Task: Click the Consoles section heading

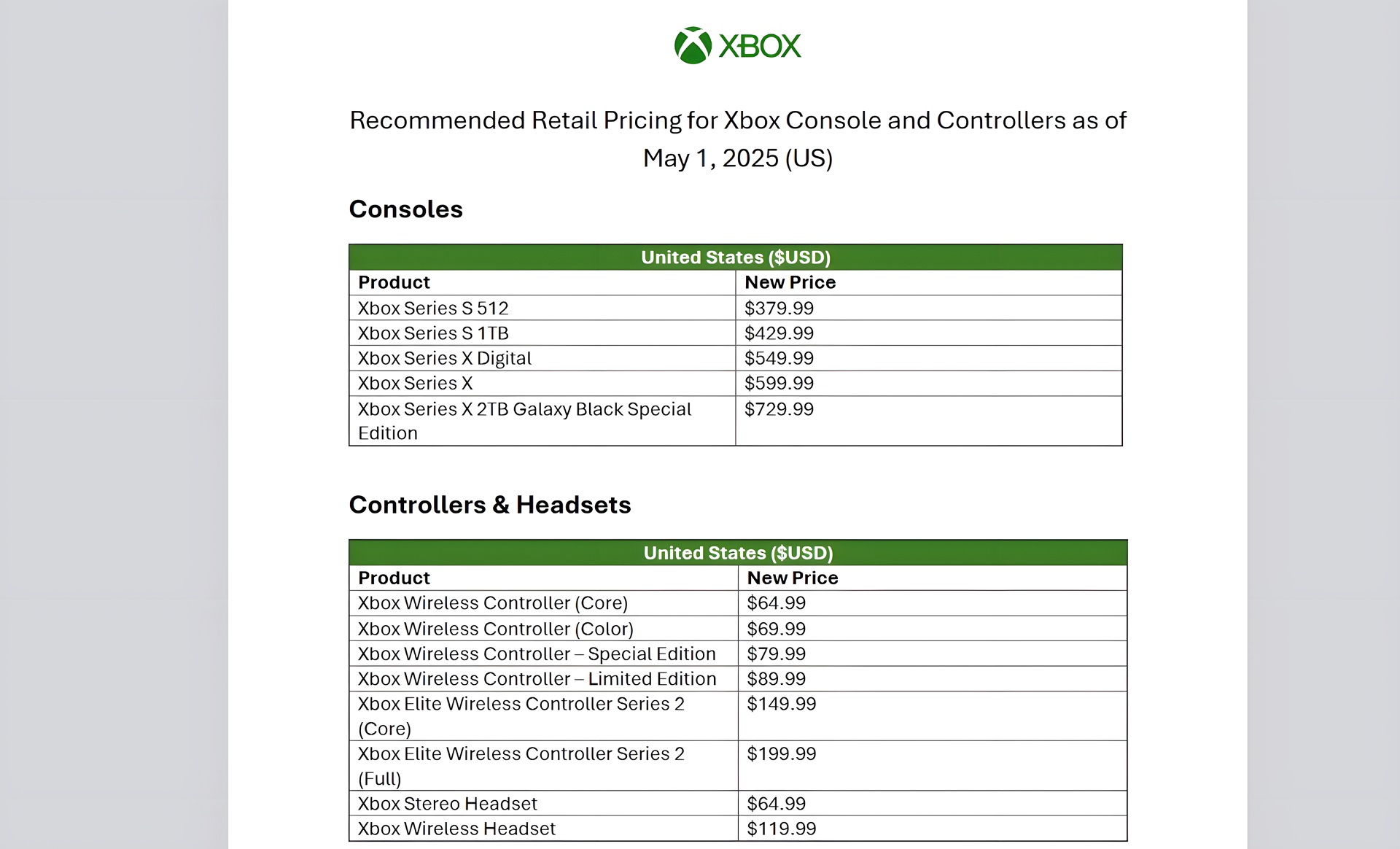Action: tap(405, 209)
